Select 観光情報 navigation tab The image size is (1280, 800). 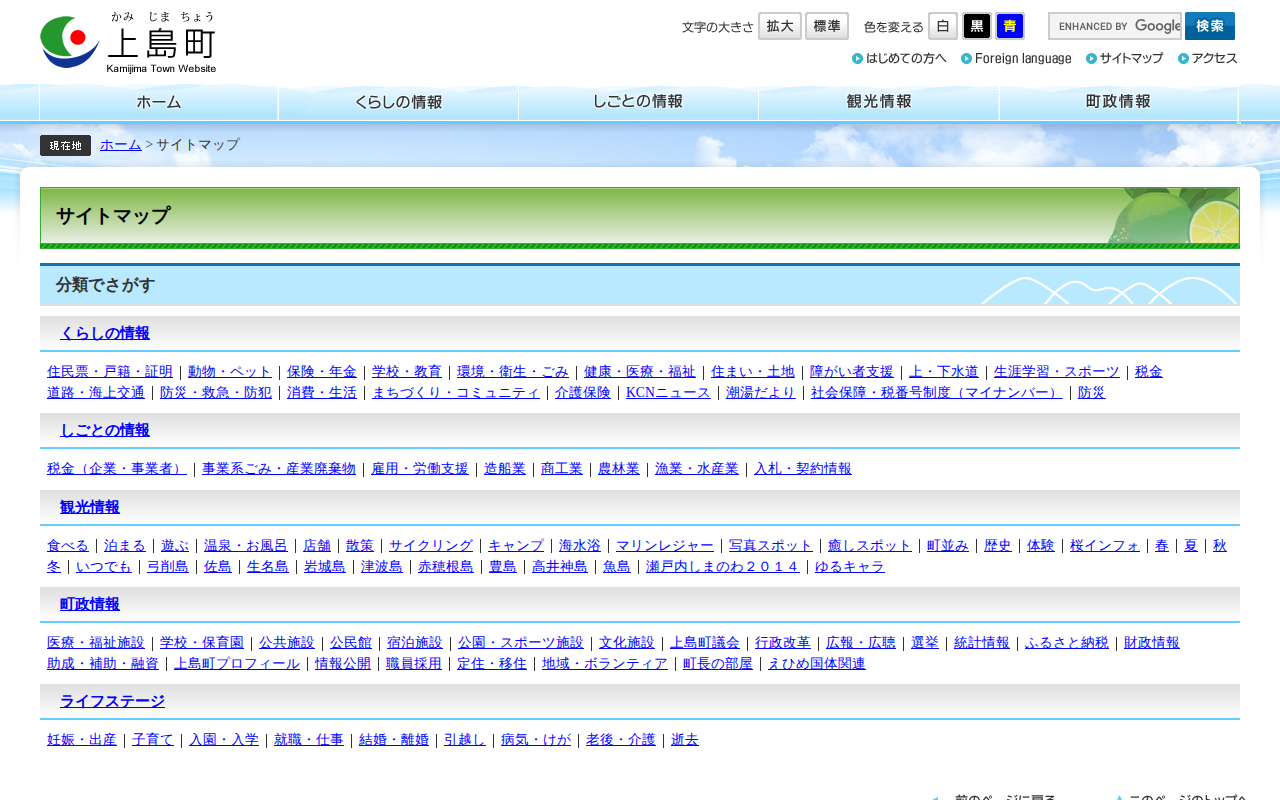click(x=879, y=103)
